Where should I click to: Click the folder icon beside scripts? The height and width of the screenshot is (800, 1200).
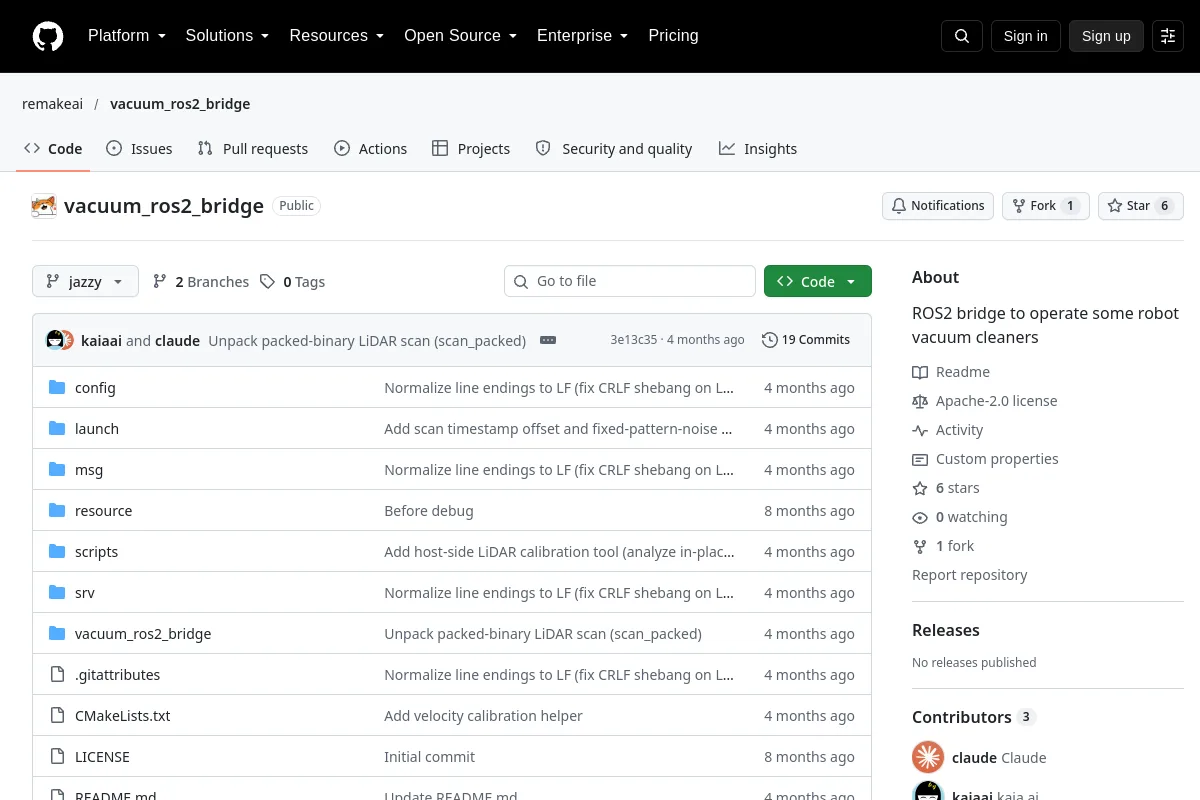(57, 552)
